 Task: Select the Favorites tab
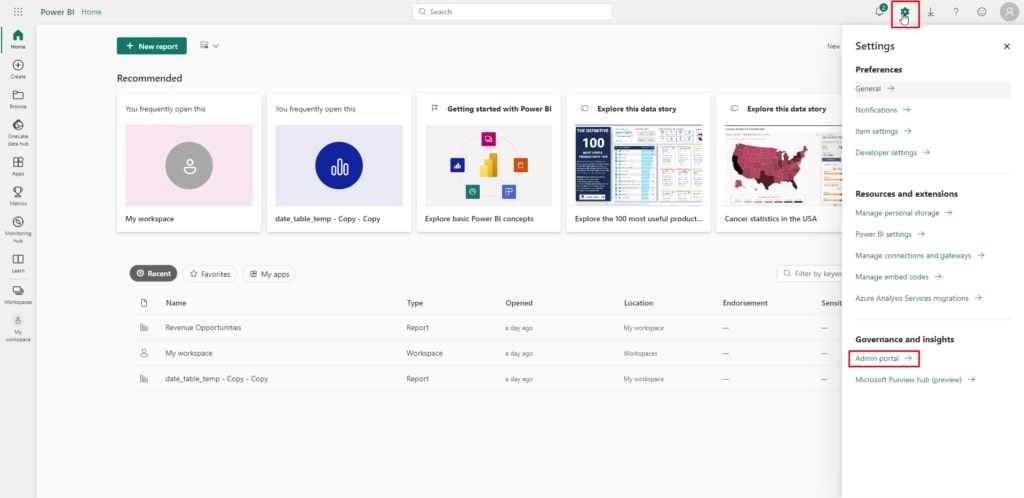pos(210,274)
